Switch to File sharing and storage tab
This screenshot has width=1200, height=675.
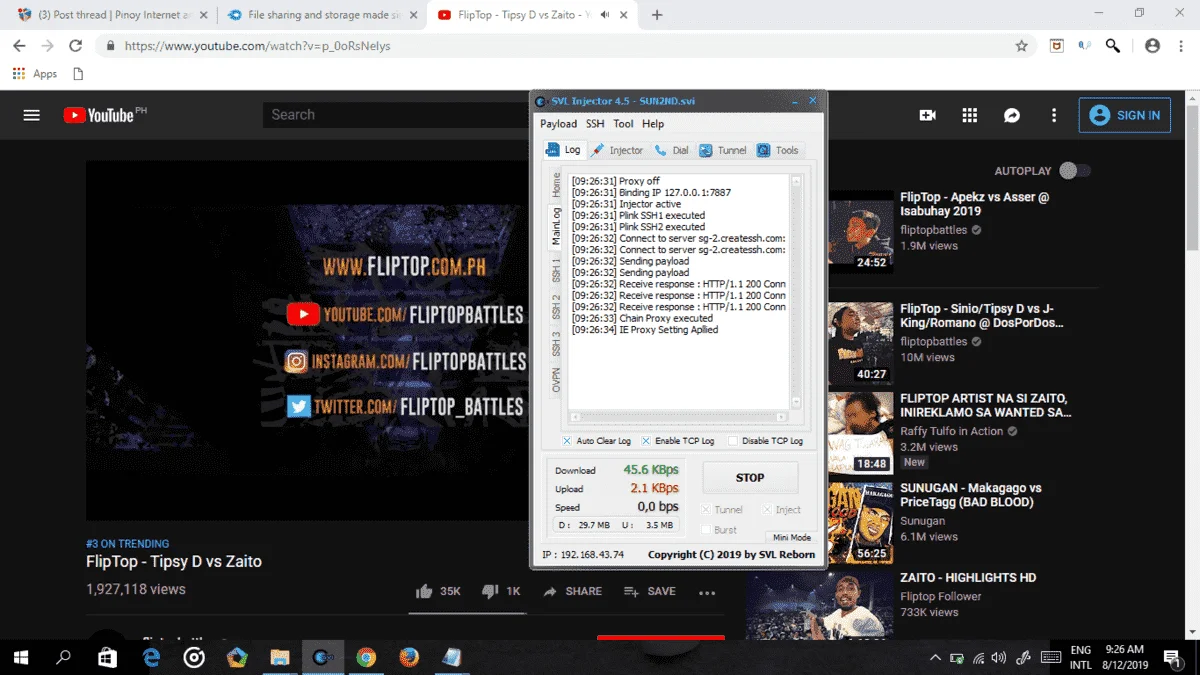click(320, 15)
